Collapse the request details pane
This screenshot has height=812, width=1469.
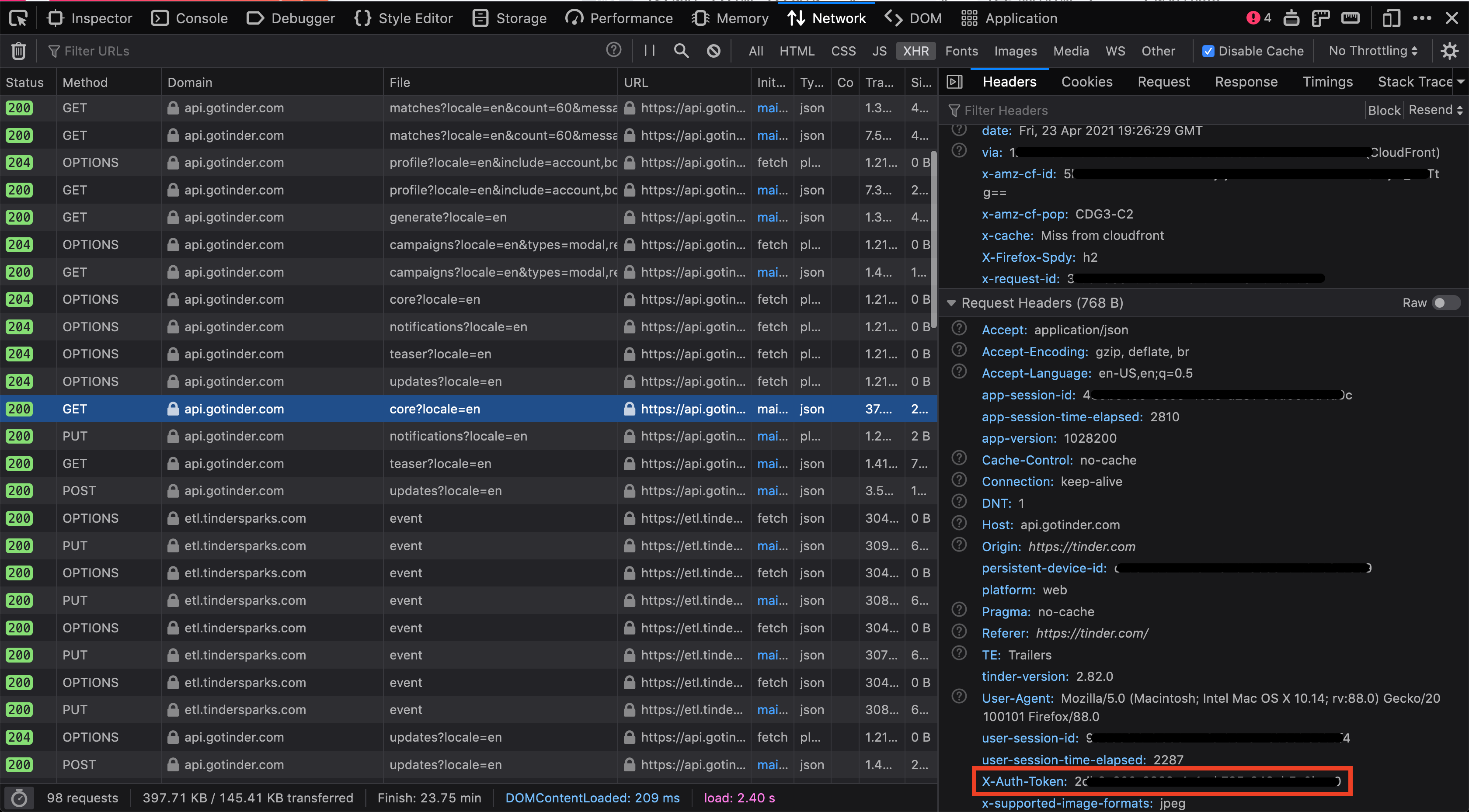point(954,82)
